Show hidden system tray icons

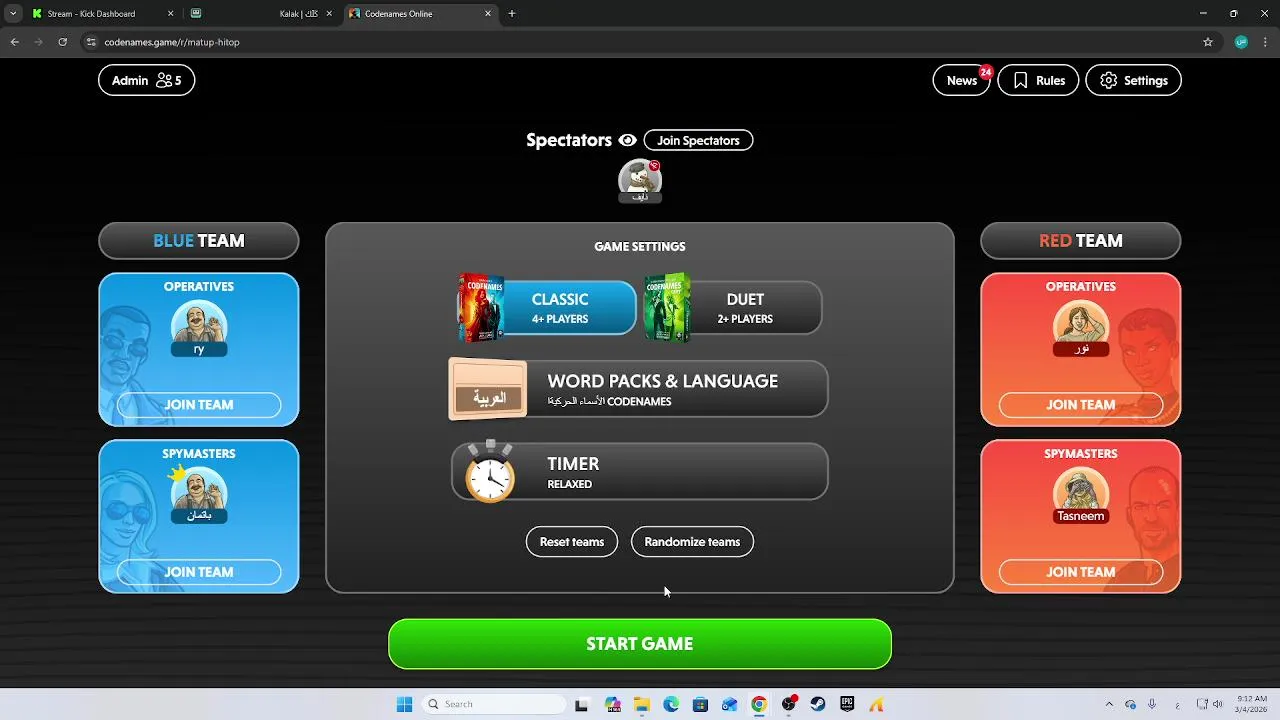tap(1108, 704)
